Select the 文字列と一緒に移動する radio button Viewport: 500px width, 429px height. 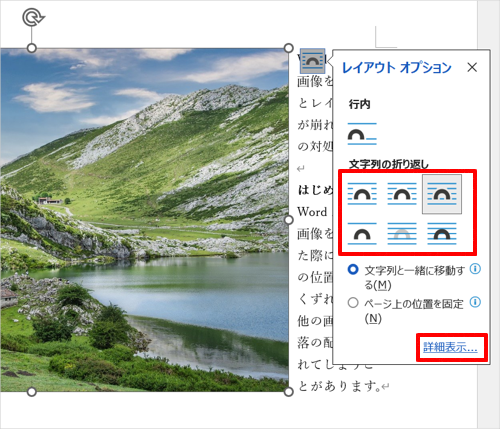353,269
